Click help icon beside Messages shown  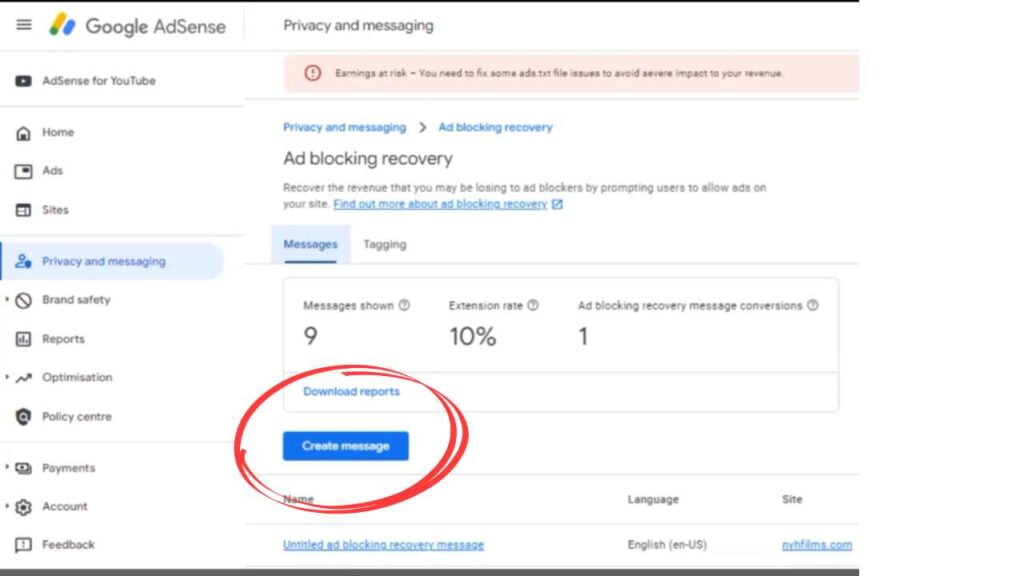click(404, 305)
